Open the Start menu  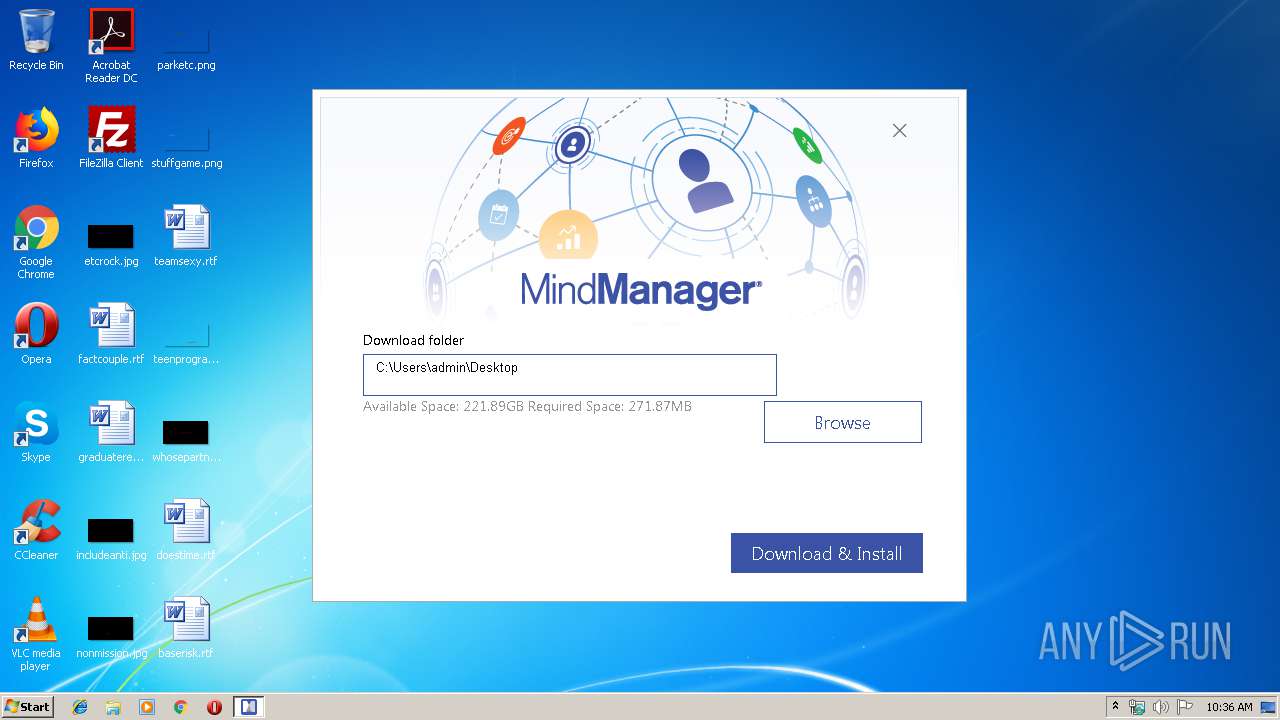pos(28,707)
